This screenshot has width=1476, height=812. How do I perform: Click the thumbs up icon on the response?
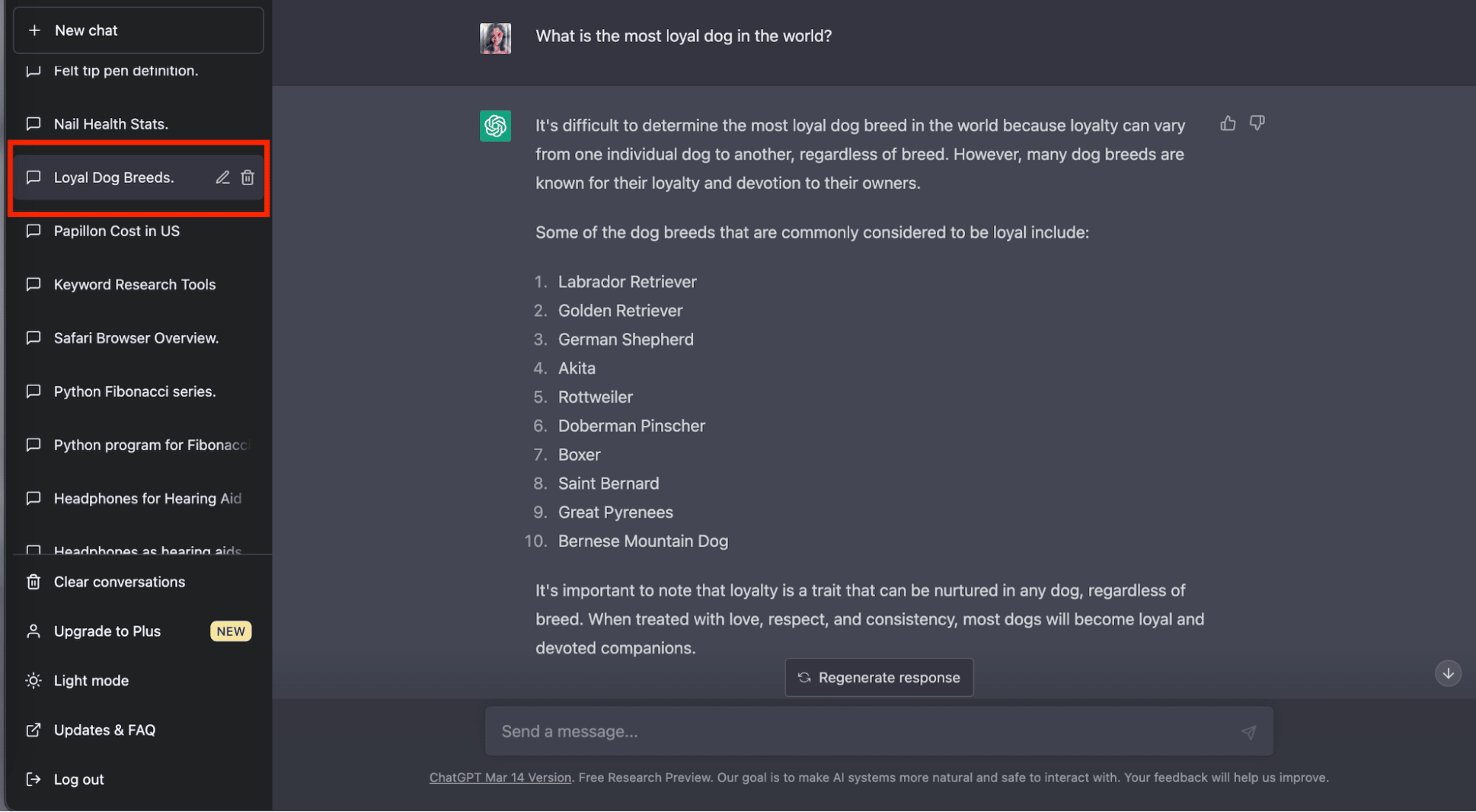tap(1228, 123)
